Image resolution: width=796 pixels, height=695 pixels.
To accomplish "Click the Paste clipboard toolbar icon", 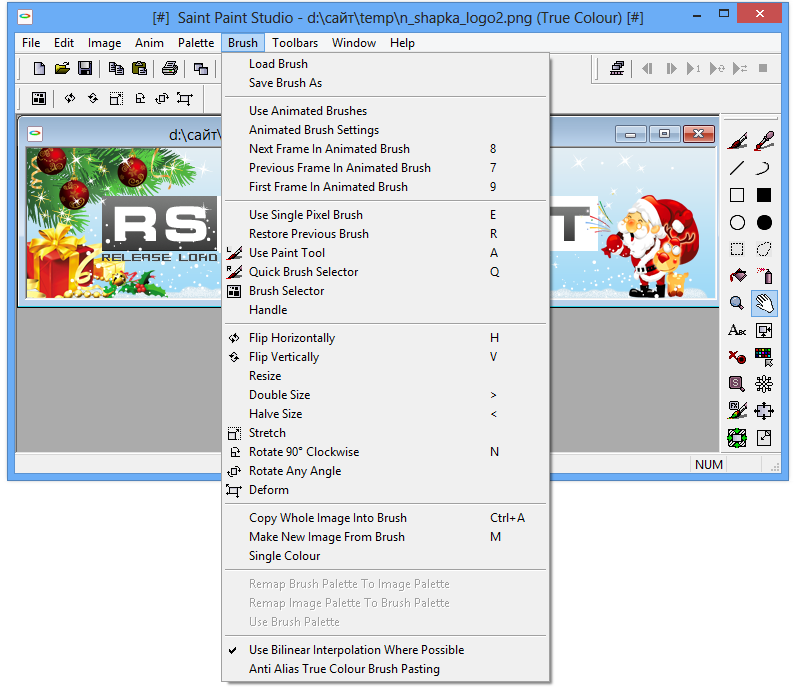I will click(x=139, y=69).
